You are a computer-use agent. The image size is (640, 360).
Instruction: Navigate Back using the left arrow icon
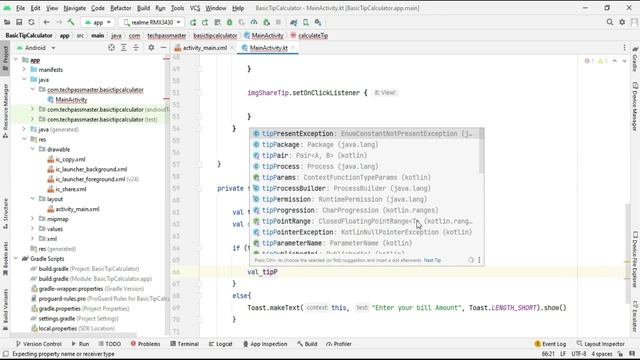47,22
